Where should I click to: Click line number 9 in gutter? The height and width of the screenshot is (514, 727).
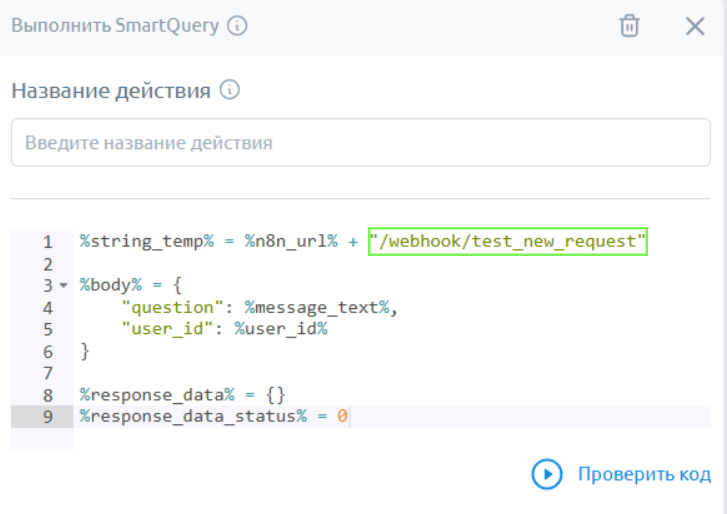click(x=47, y=416)
